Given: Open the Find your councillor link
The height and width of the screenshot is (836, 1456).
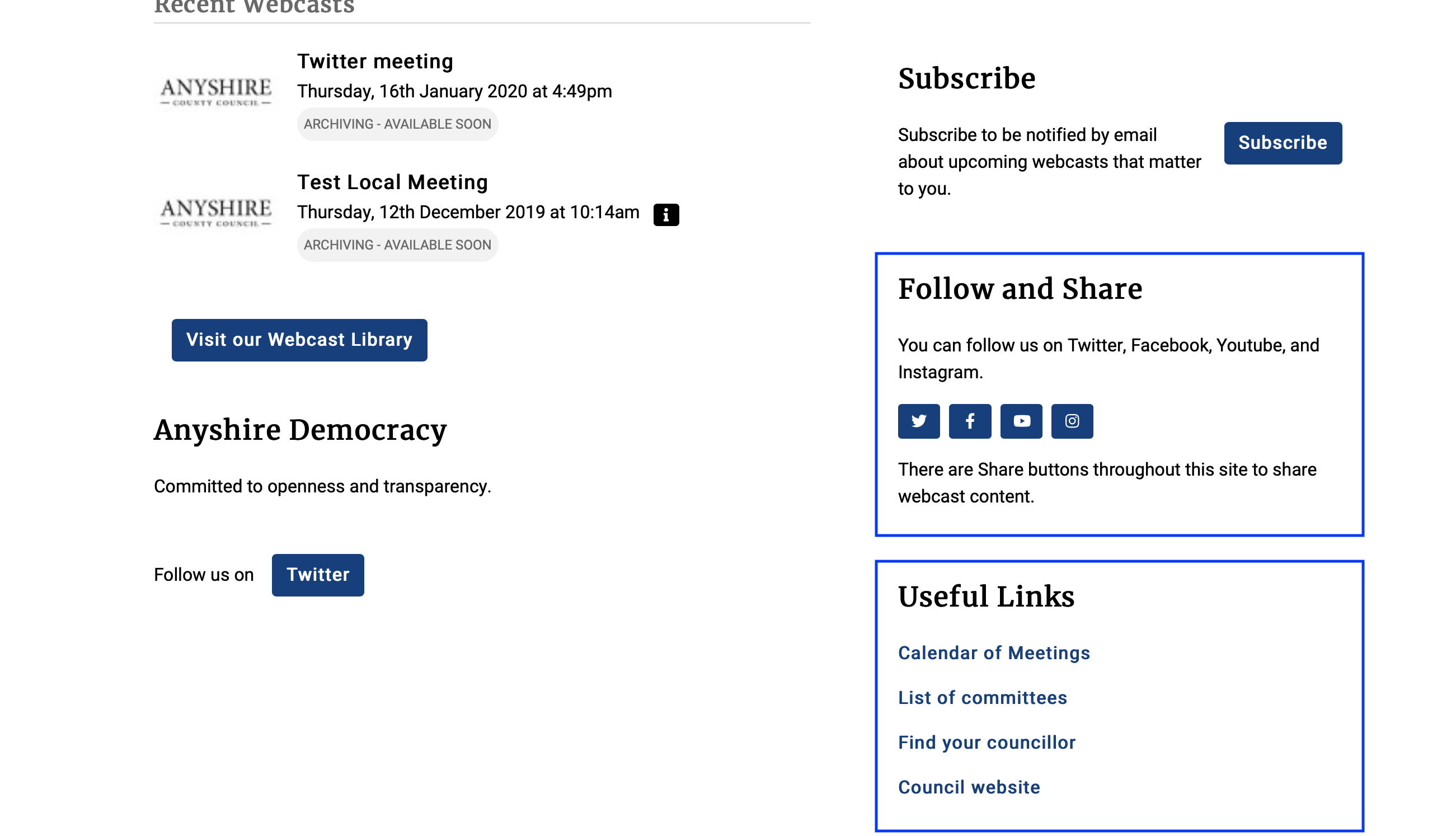Looking at the screenshot, I should click(x=987, y=742).
